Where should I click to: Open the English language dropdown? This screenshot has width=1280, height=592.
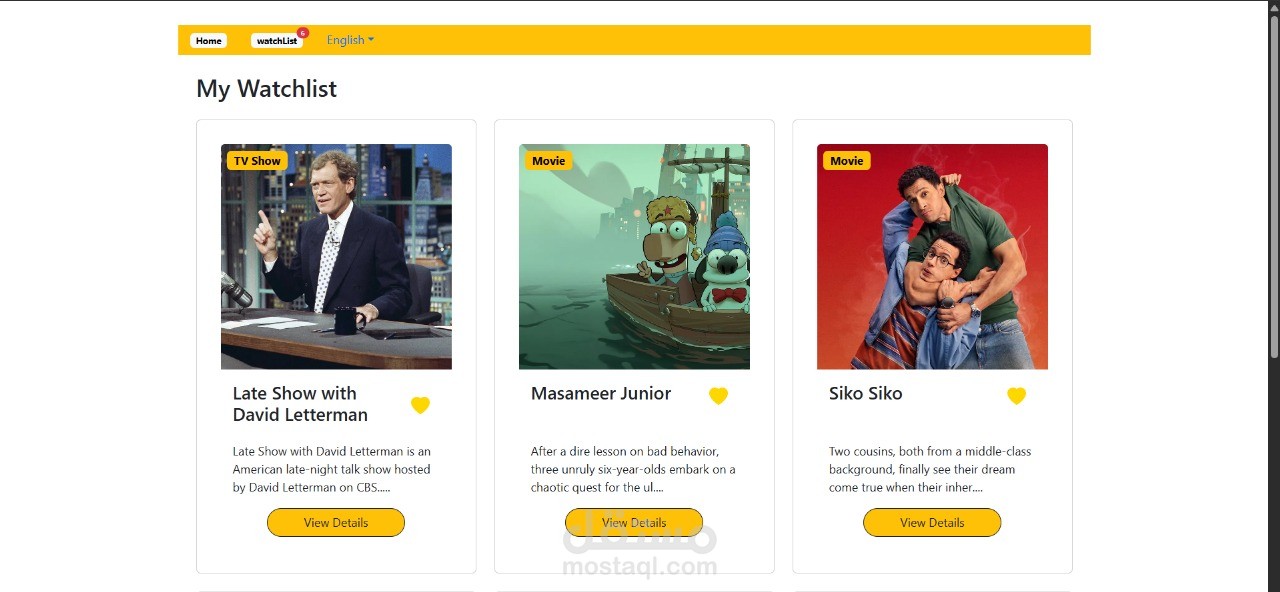point(350,40)
